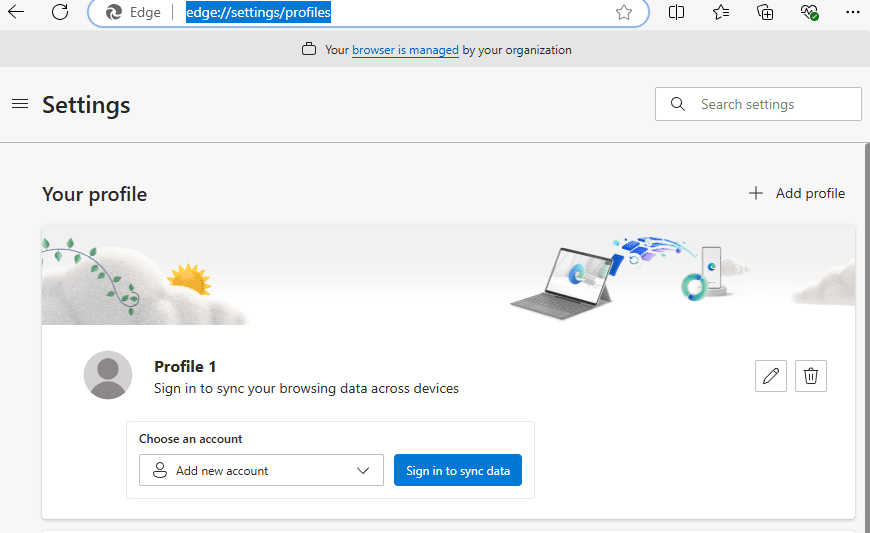Focus the Search settings field
The image size is (870, 533).
pyautogui.click(x=758, y=104)
